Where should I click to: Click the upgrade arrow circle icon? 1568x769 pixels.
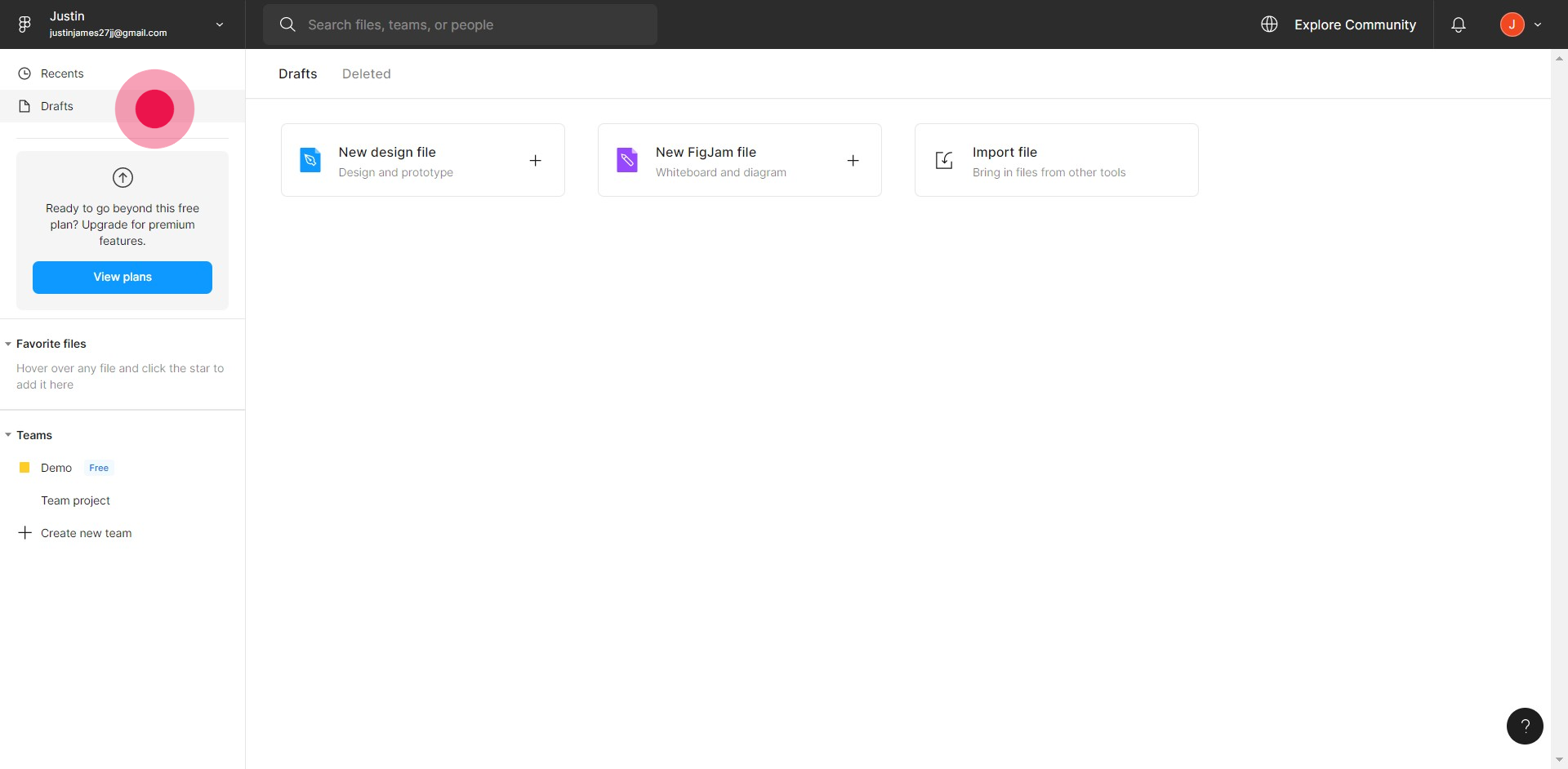click(122, 177)
